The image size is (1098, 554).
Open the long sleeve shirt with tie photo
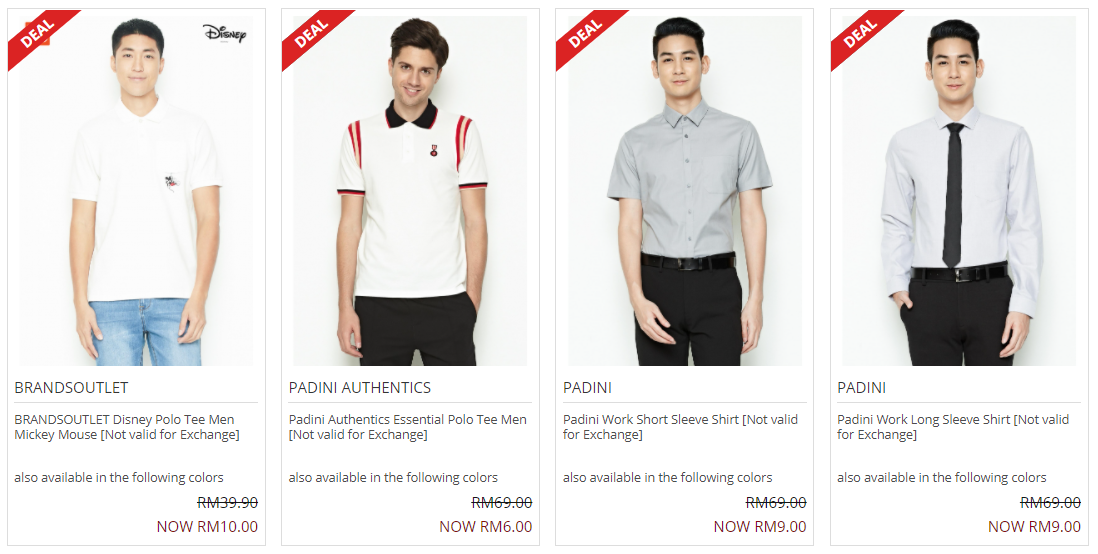click(959, 191)
